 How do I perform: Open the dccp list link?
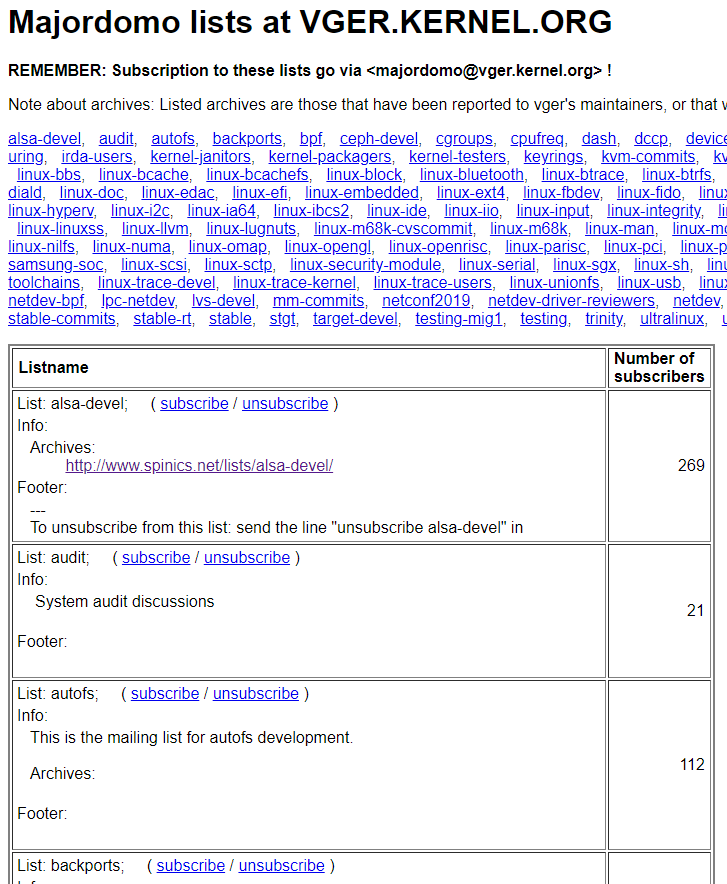[650, 139]
